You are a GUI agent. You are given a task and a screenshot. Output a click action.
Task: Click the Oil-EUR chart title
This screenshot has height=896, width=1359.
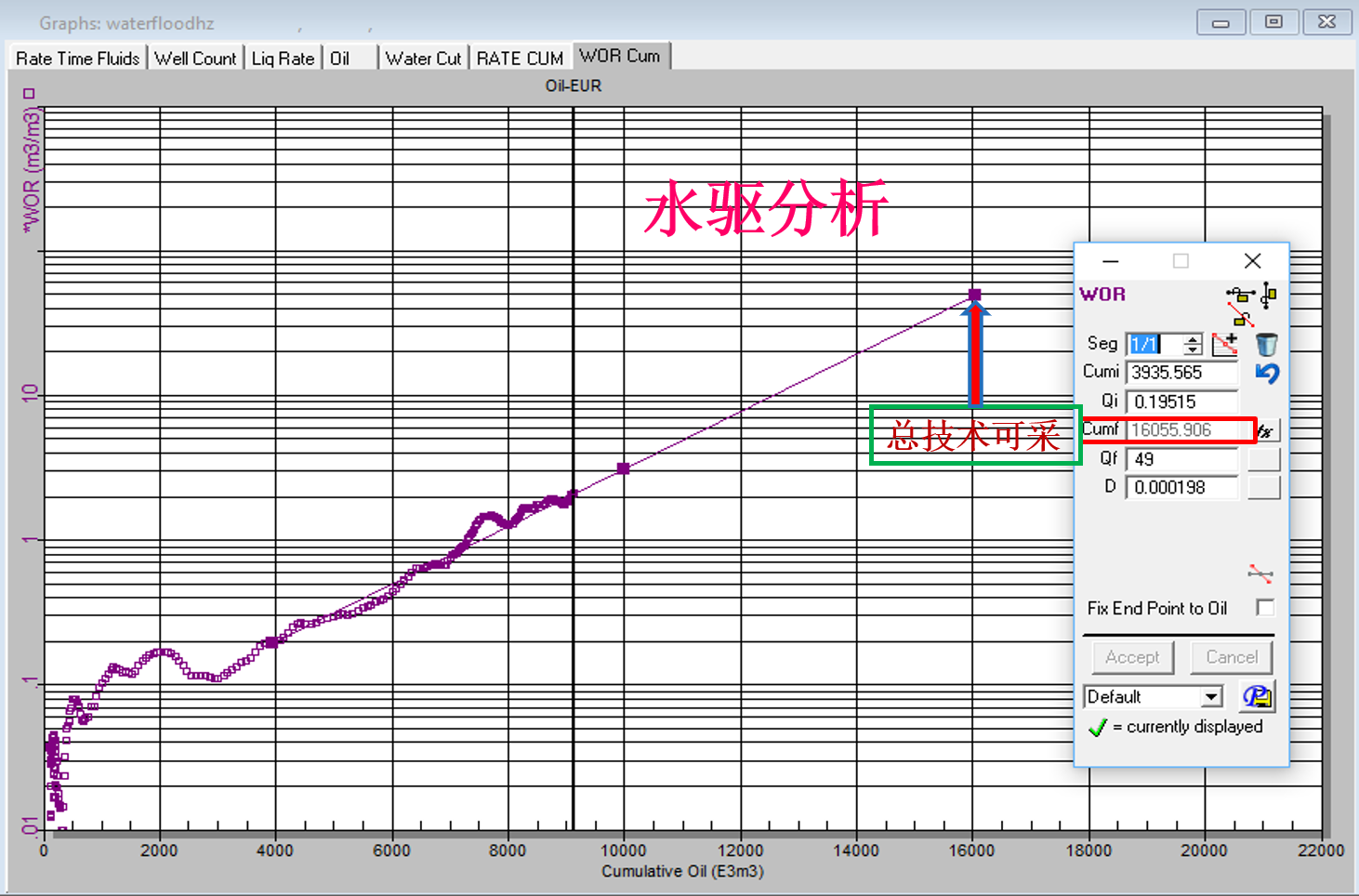click(574, 86)
